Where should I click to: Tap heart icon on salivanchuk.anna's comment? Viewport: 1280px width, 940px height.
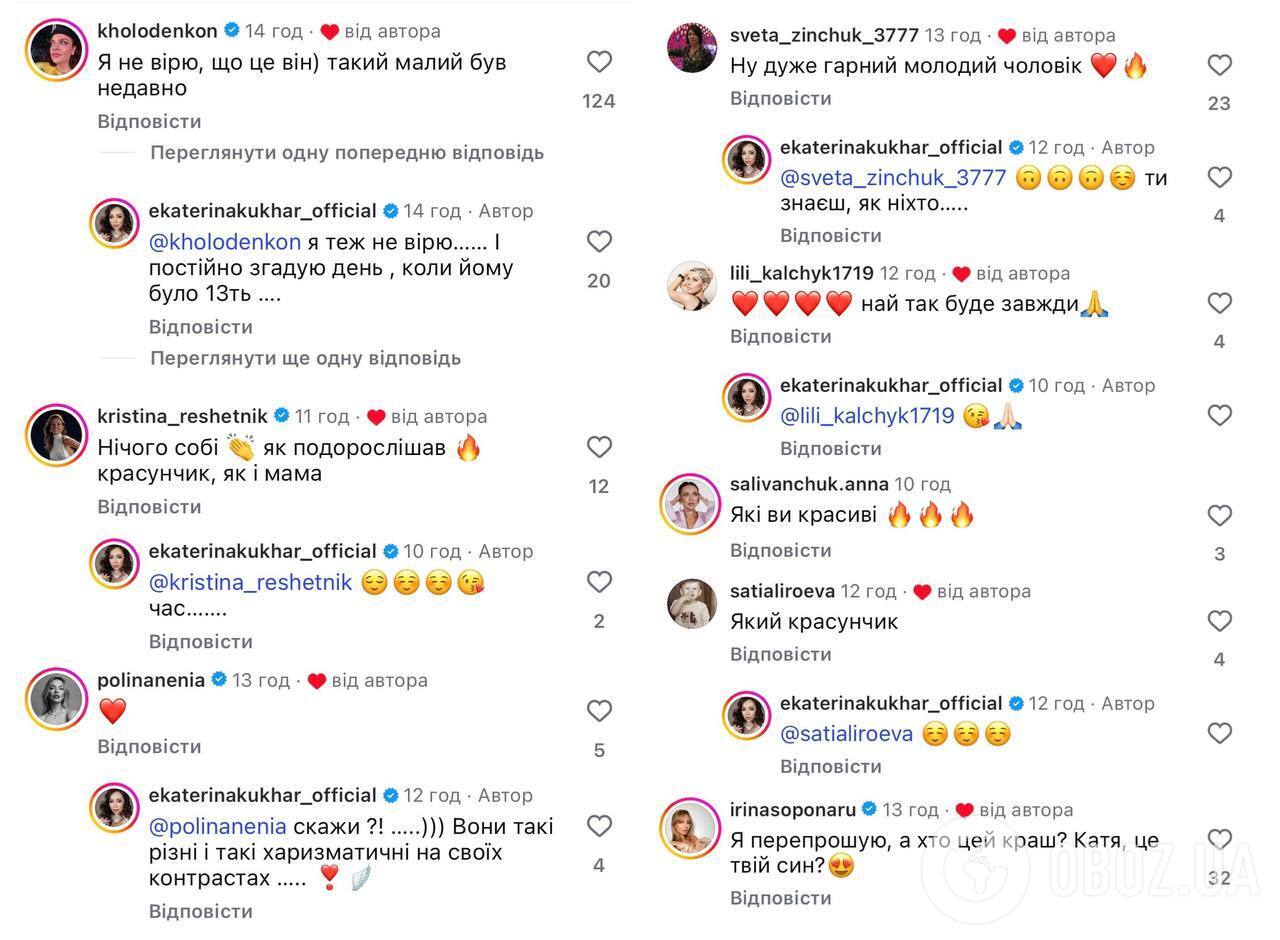[1219, 515]
